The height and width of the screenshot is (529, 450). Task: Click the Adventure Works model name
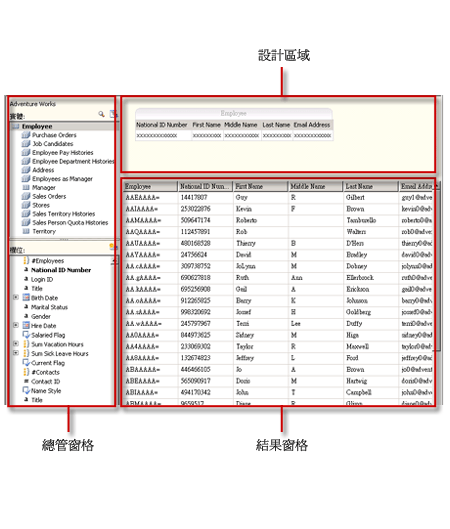pos(32,104)
